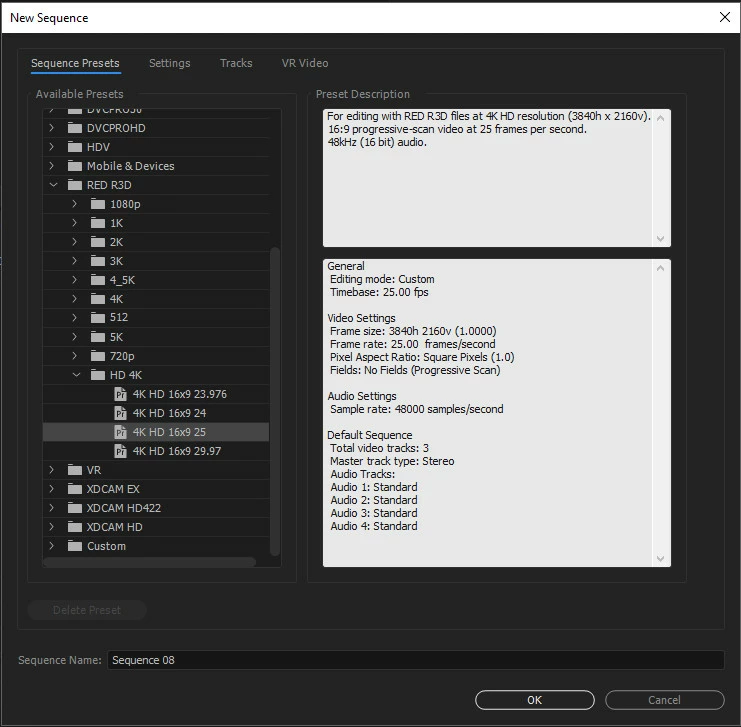Click the Custom folder icon
The width and height of the screenshot is (741, 727).
click(x=75, y=545)
